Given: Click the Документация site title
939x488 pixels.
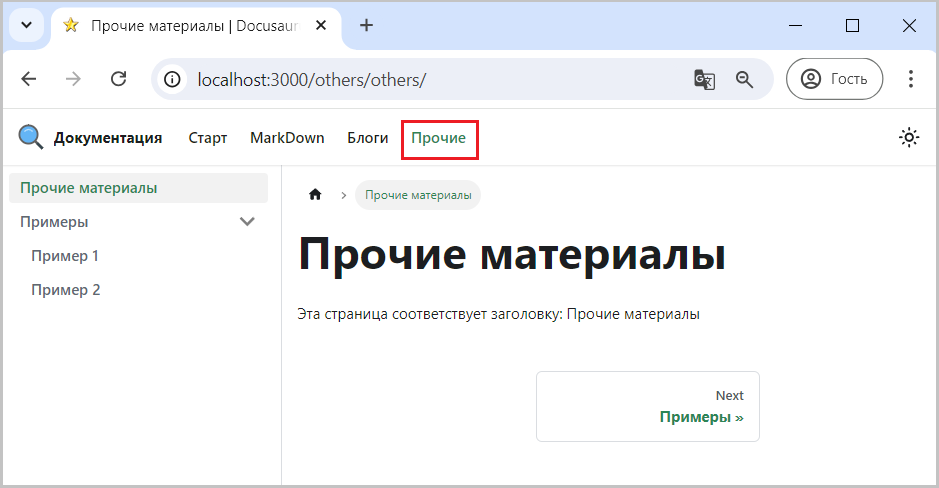Looking at the screenshot, I should pyautogui.click(x=108, y=138).
